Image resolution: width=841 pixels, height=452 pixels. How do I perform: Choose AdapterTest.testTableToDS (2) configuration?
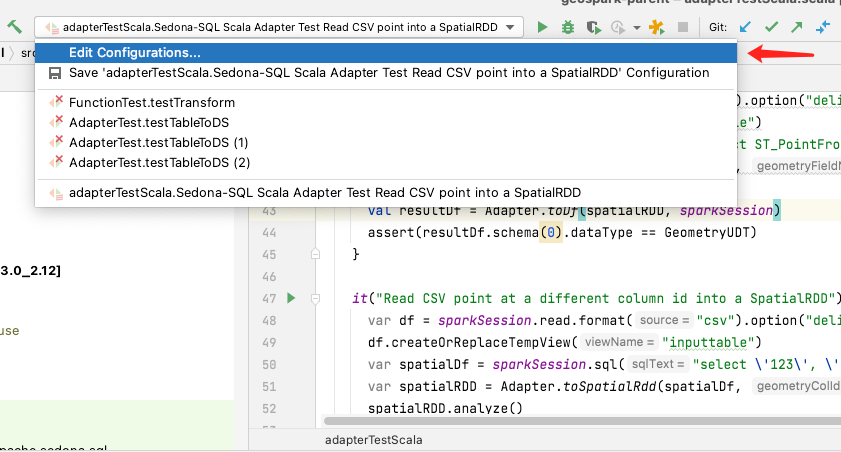tap(158, 162)
